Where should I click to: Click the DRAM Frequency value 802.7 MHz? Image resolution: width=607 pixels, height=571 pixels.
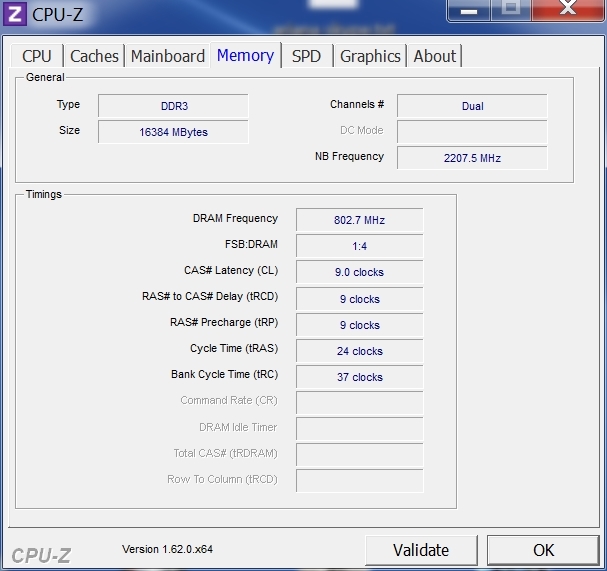pyautogui.click(x=360, y=220)
